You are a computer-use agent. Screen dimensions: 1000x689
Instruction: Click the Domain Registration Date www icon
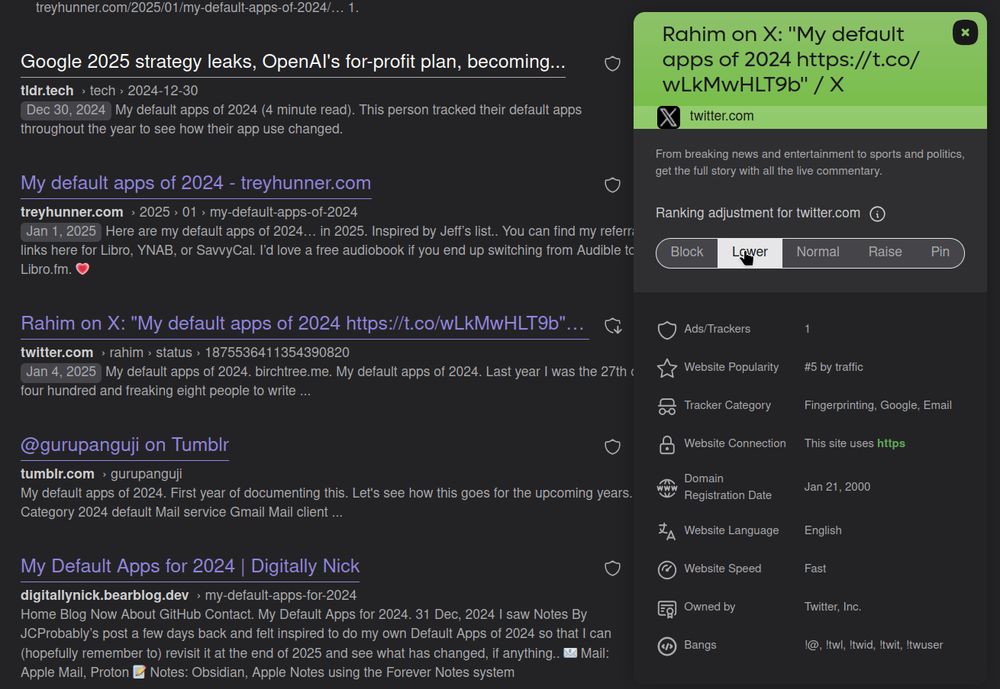point(666,488)
